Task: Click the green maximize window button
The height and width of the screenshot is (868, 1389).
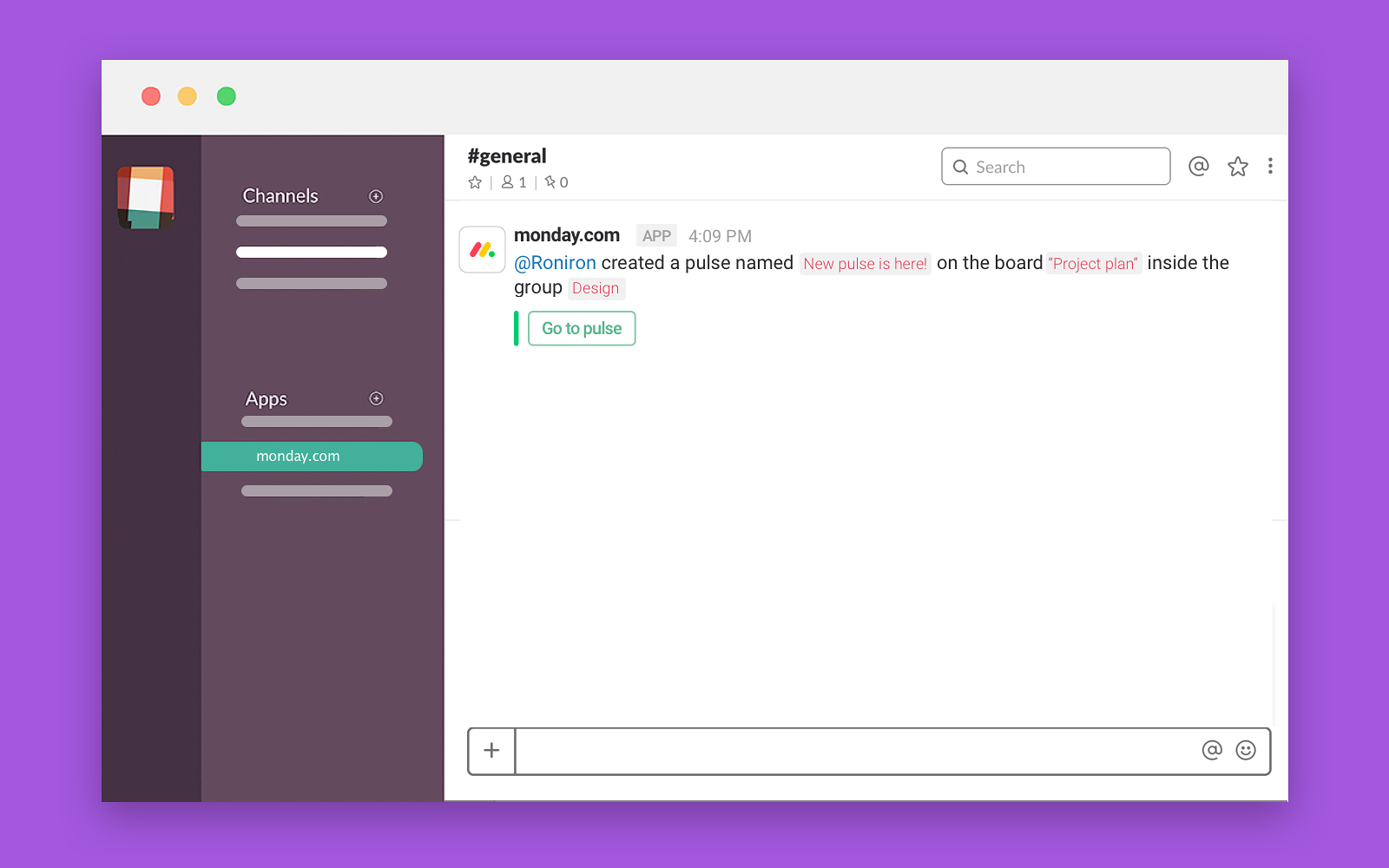Action: tap(227, 96)
